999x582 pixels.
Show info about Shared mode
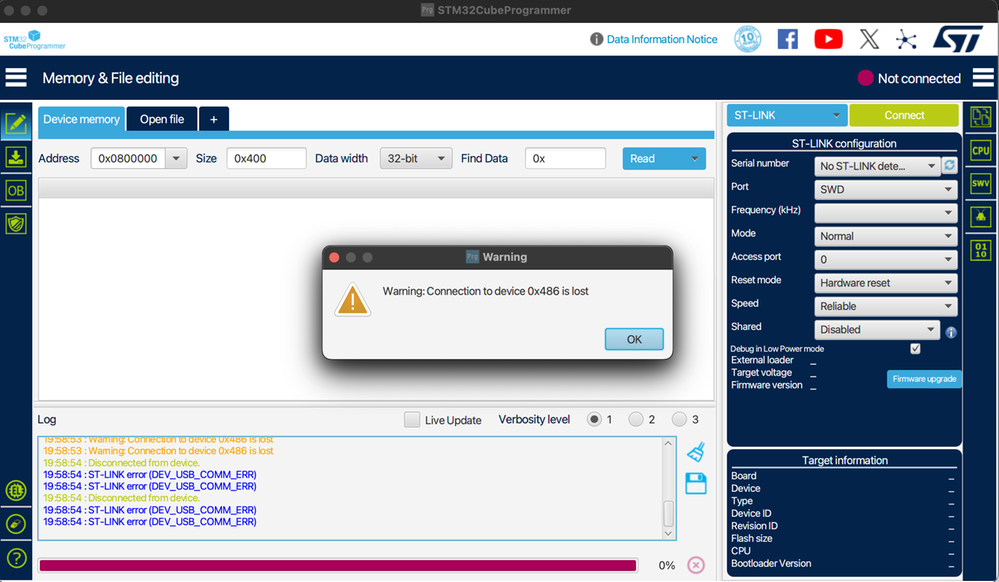pos(951,332)
